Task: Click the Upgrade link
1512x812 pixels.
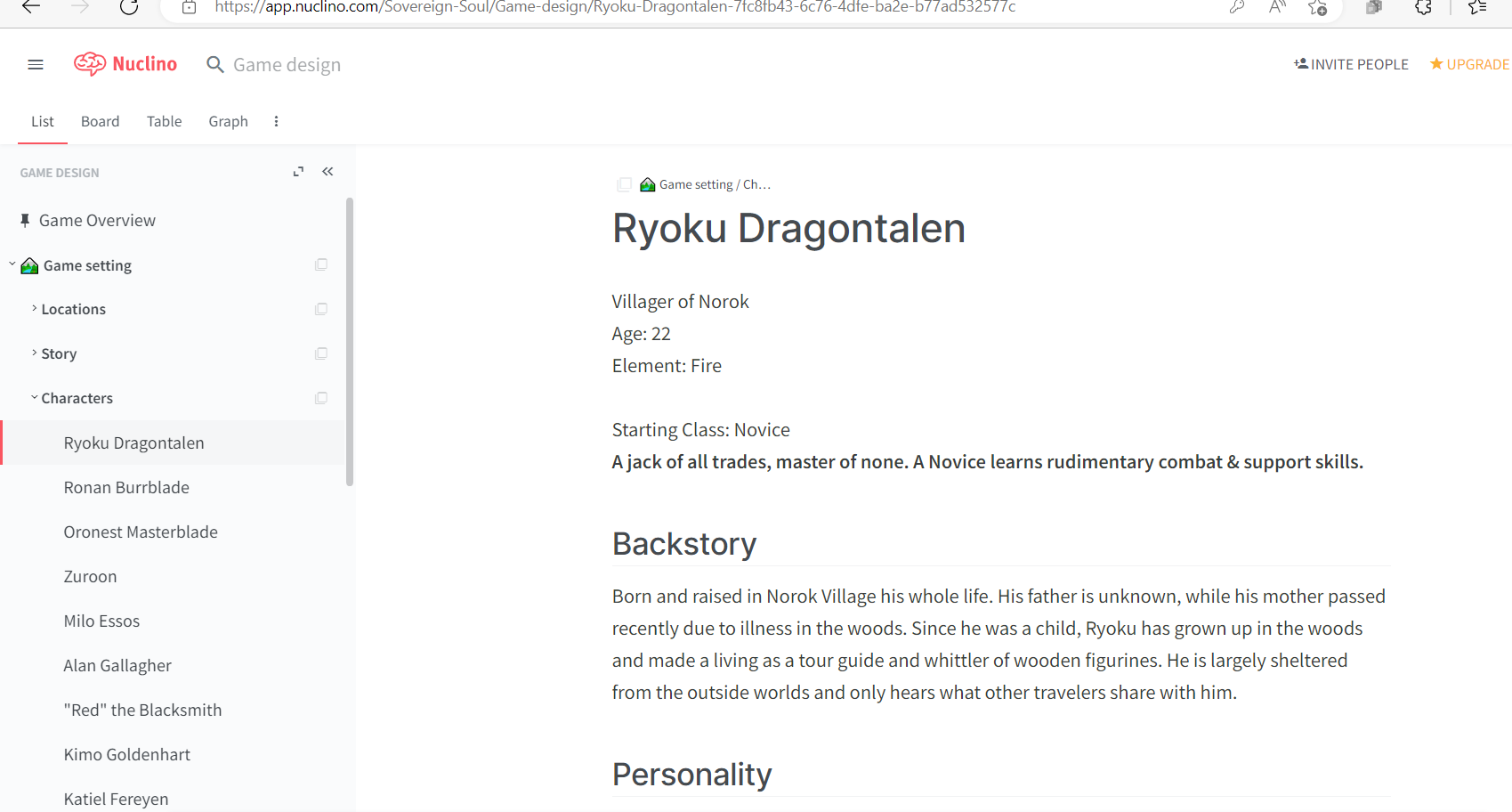Action: (1469, 64)
